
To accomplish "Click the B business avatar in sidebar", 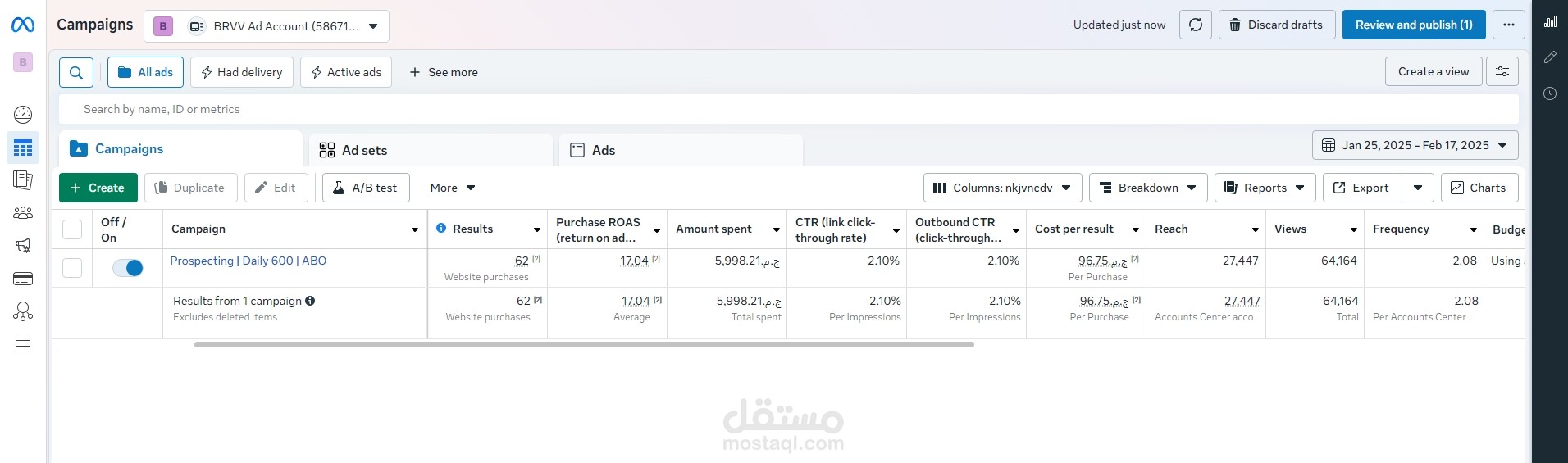I will (x=23, y=62).
